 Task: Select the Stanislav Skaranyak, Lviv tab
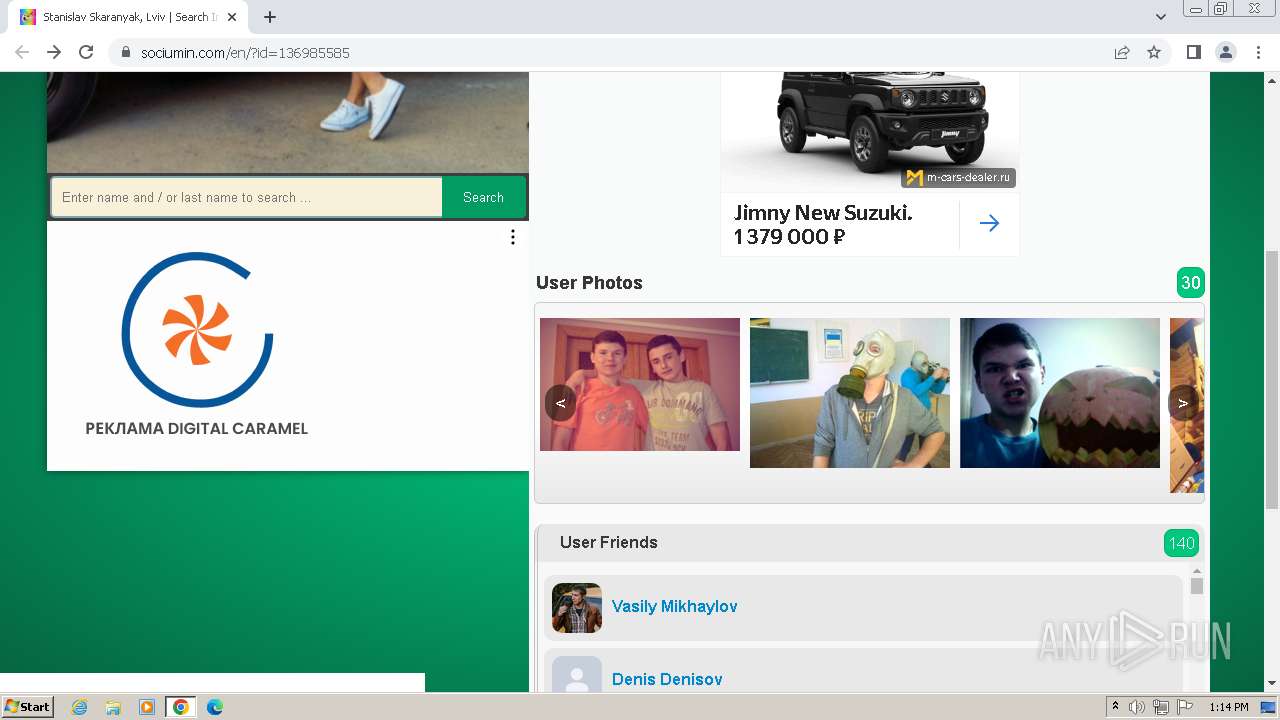(x=130, y=17)
